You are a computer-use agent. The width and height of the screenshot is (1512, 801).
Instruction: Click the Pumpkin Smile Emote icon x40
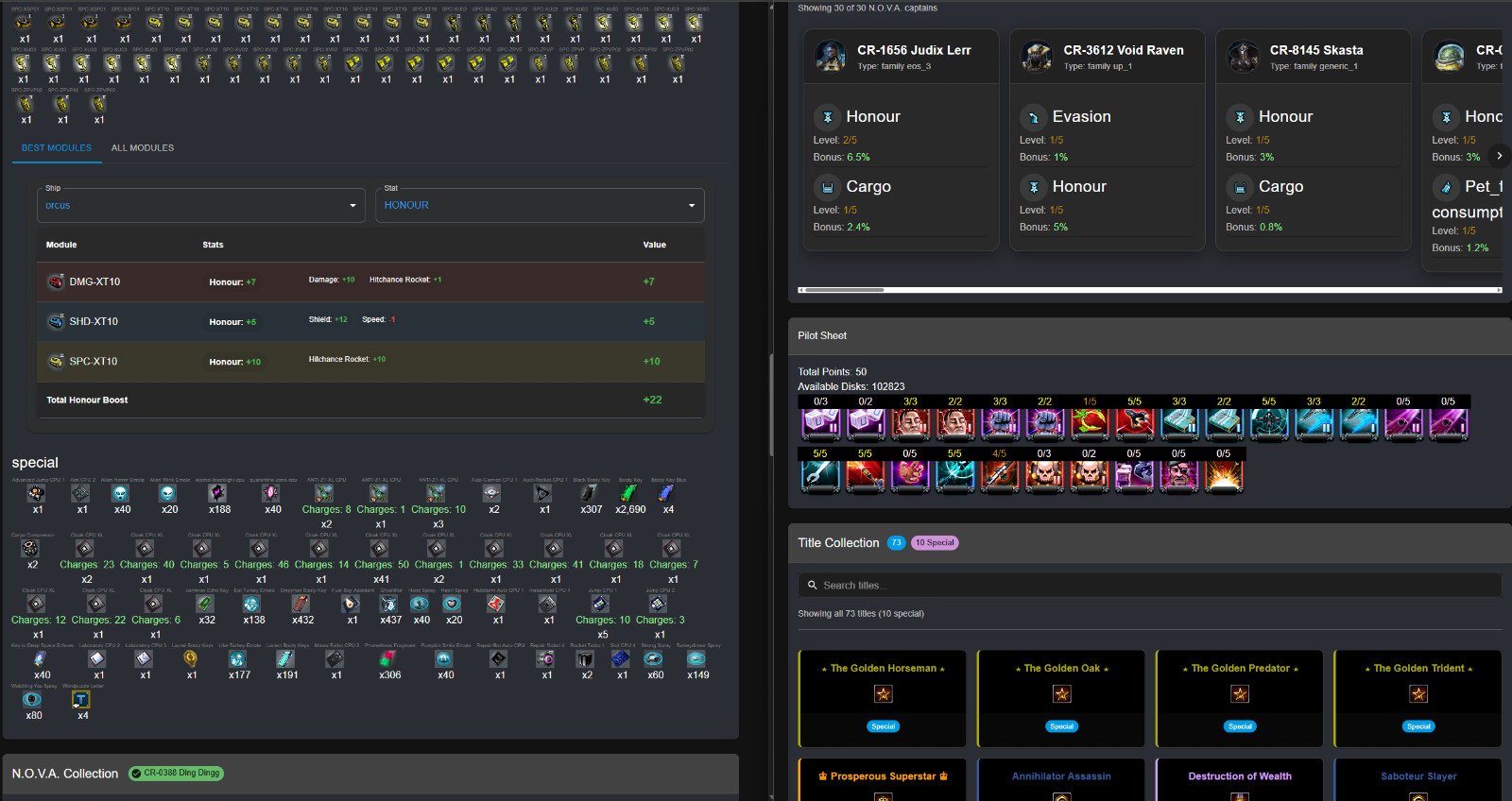(445, 658)
